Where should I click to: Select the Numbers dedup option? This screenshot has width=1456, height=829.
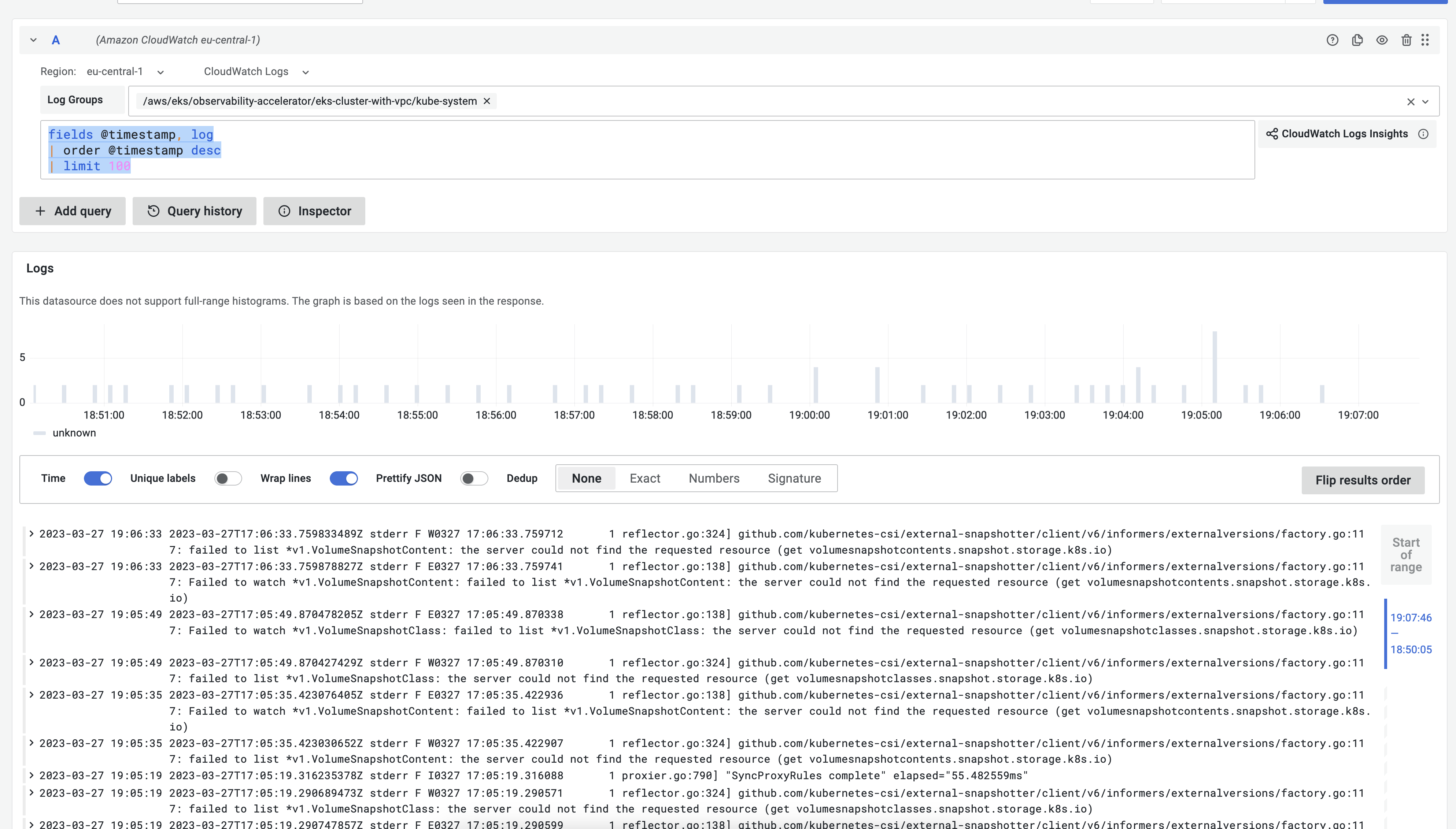[x=714, y=478]
